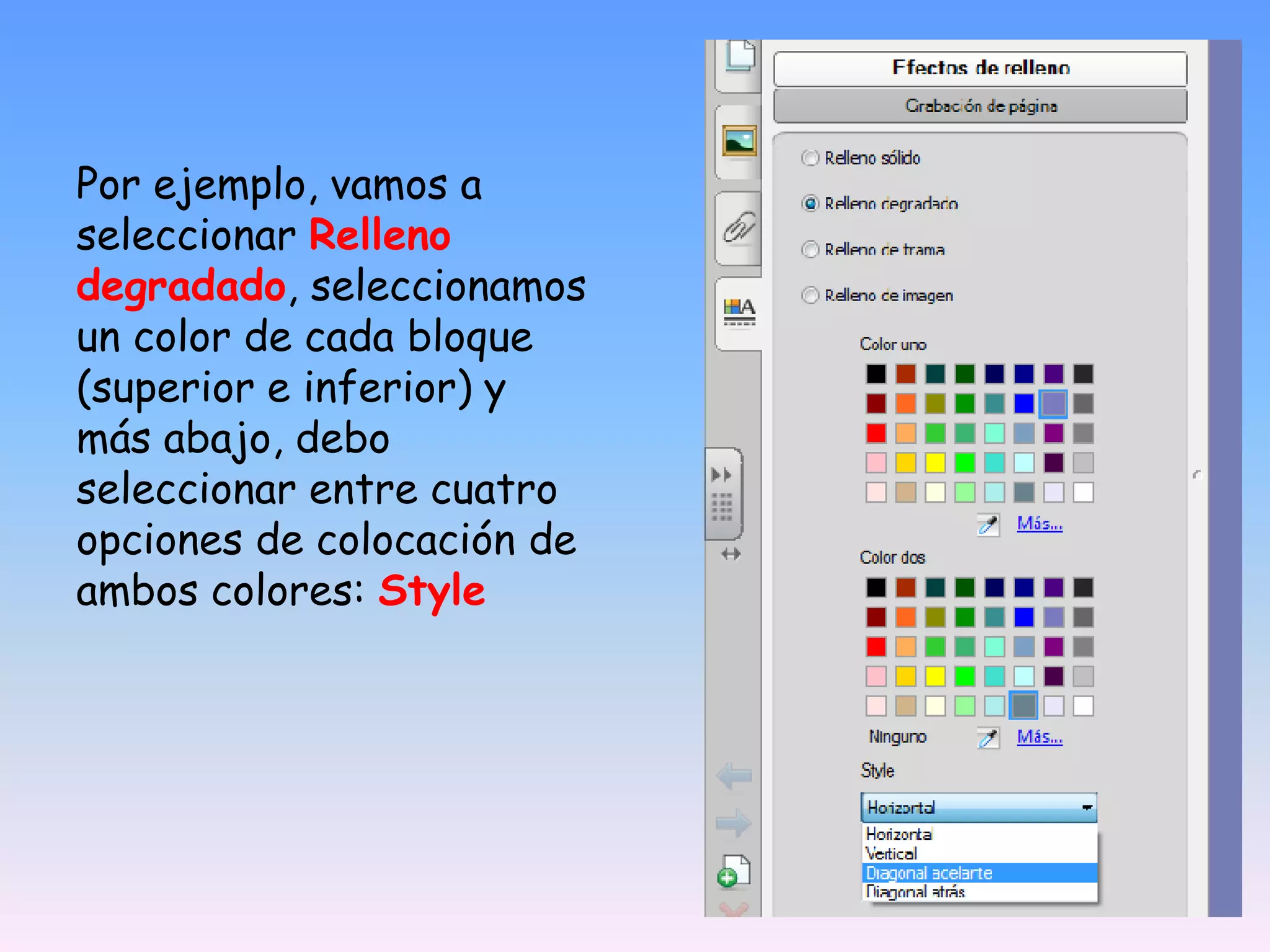Select black swatch in Color dos

click(876, 587)
